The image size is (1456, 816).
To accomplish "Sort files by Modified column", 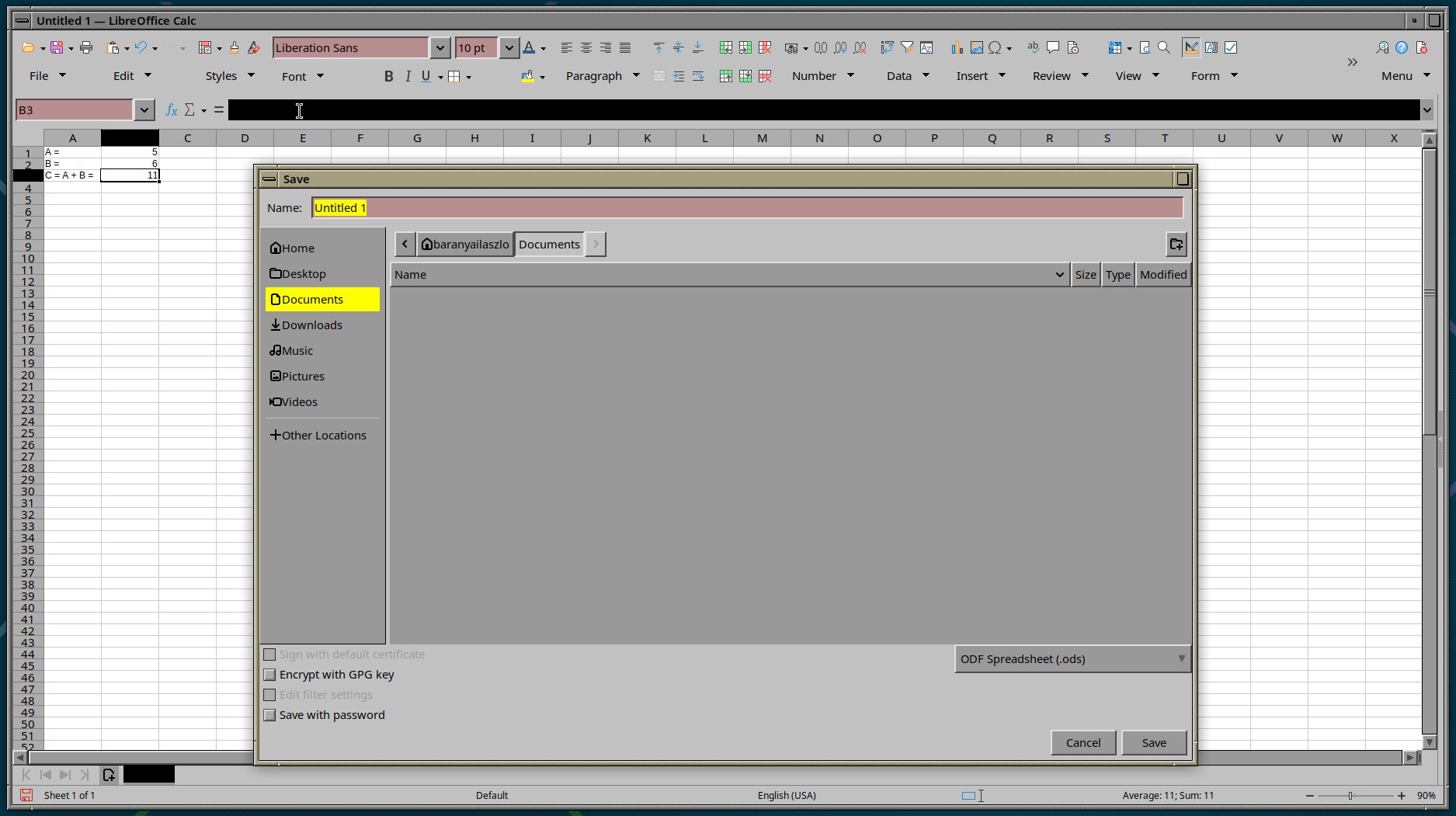I will [1163, 275].
